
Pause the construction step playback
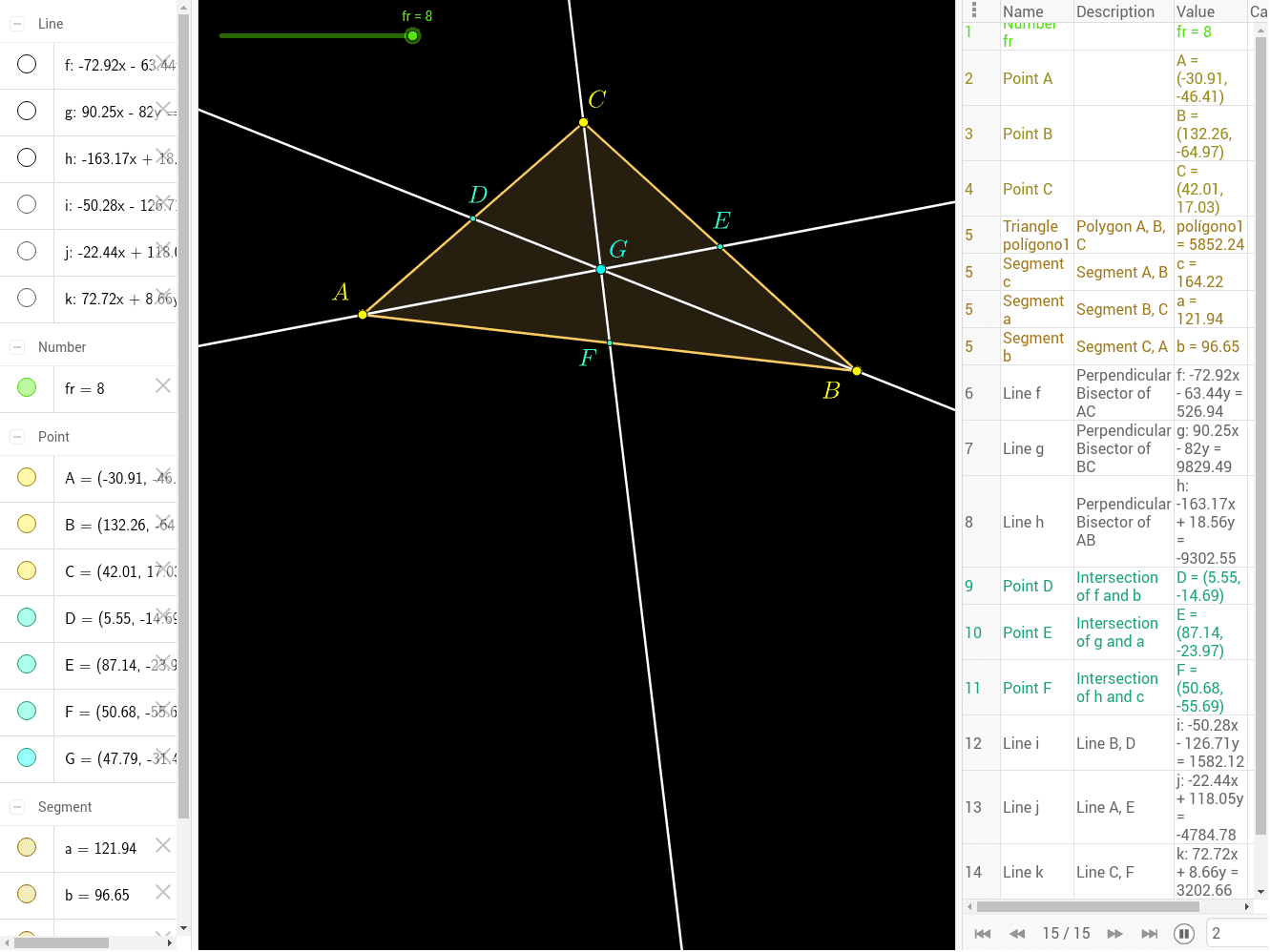pyautogui.click(x=1184, y=934)
